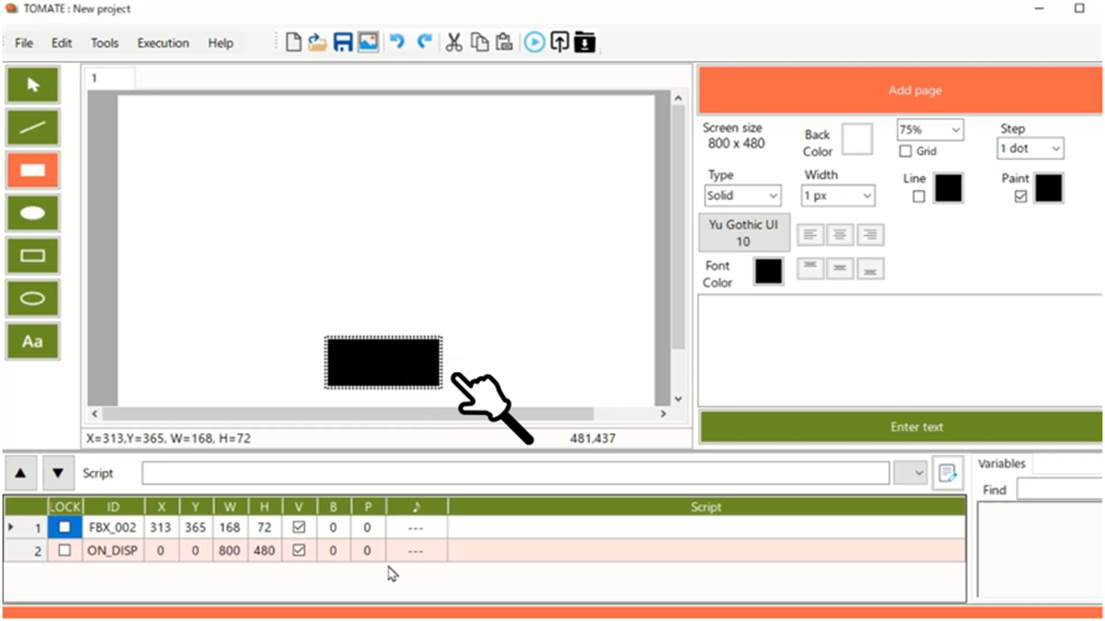
Task: Open the Font Color black swatch
Action: [768, 271]
